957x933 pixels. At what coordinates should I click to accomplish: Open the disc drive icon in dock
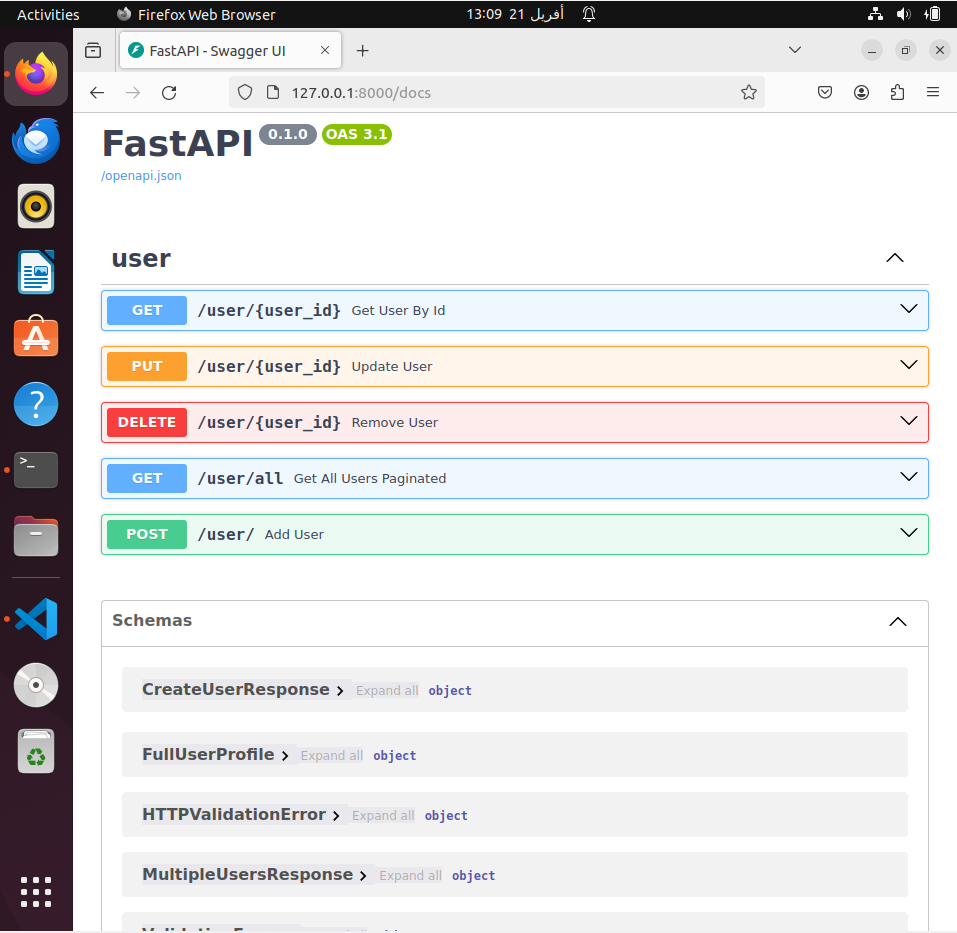coord(36,685)
